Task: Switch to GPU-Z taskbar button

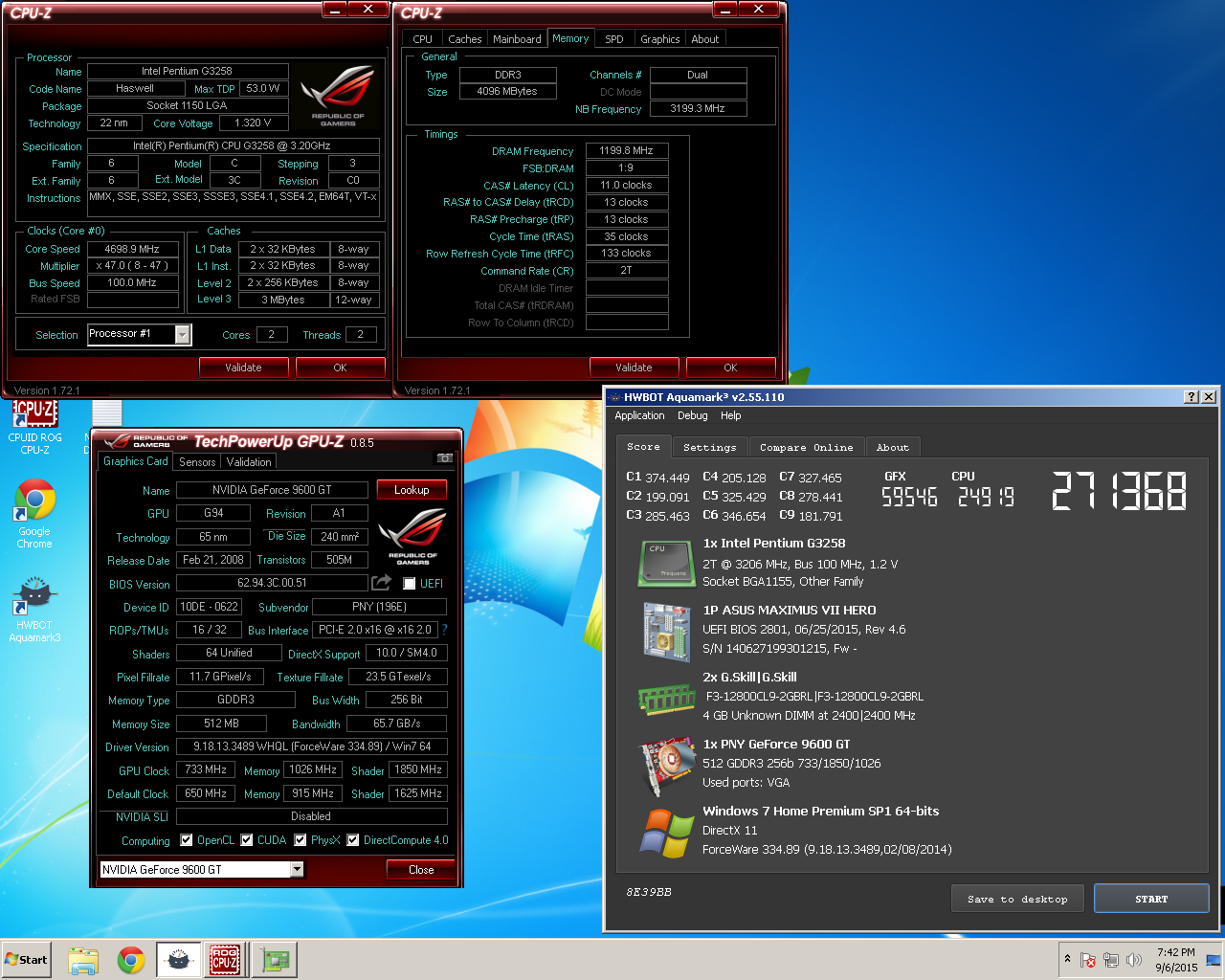Action: (x=275, y=960)
